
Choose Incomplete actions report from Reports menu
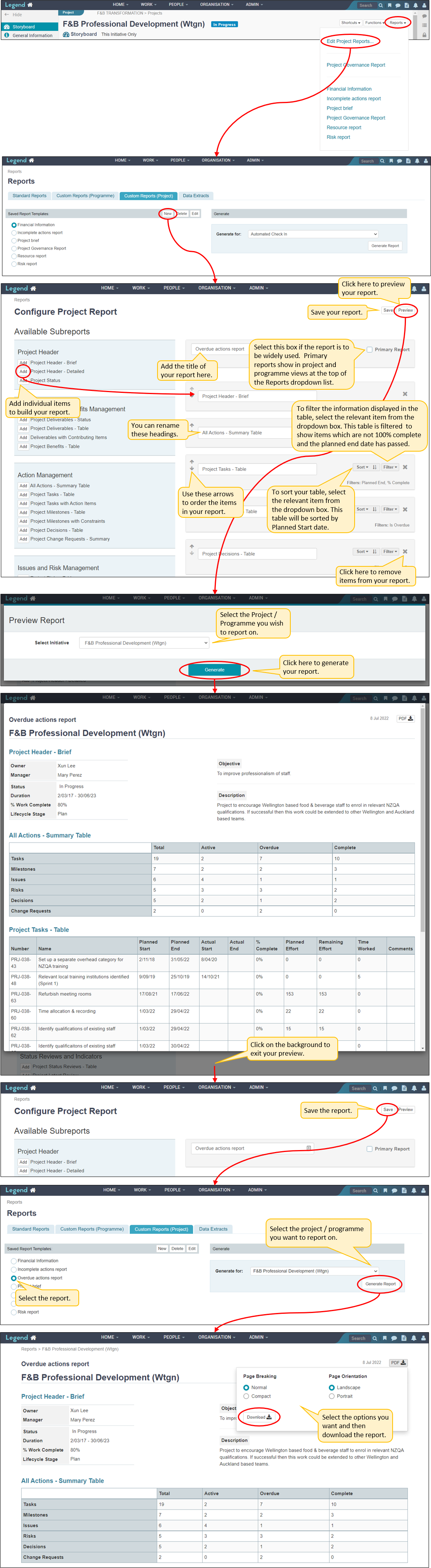click(x=354, y=99)
